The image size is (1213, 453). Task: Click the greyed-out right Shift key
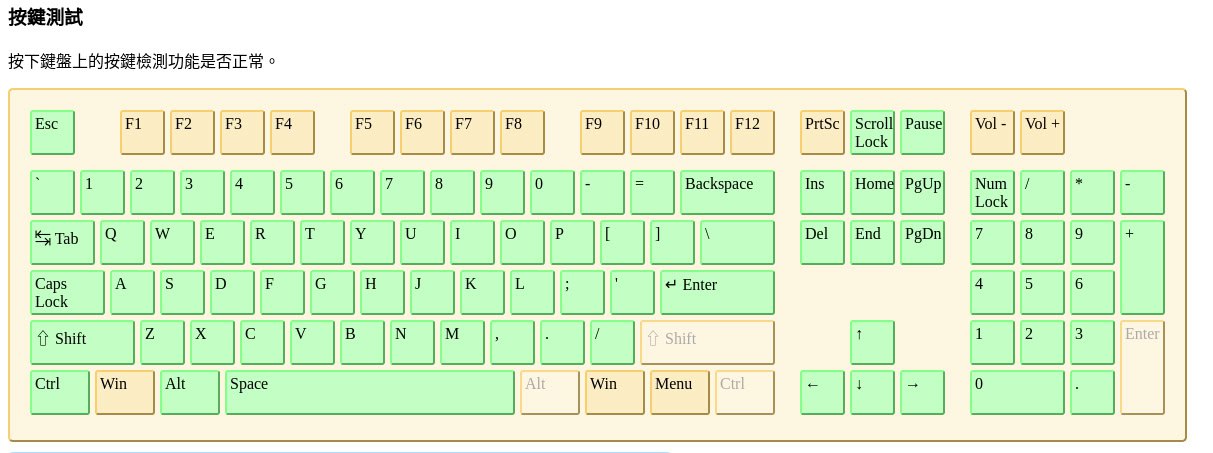click(x=707, y=342)
